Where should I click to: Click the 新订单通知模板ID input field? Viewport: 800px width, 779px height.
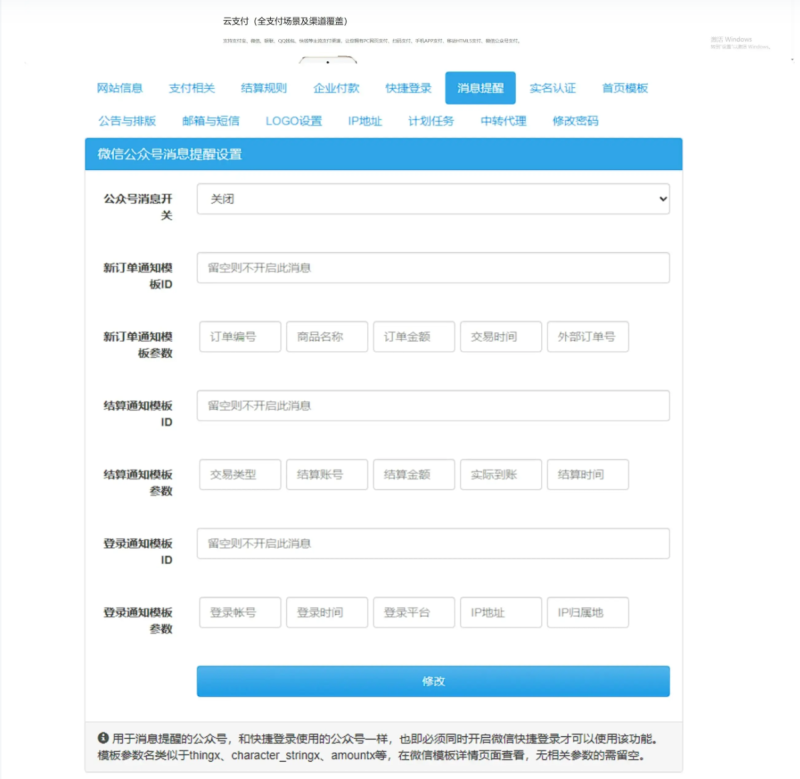[436, 267]
